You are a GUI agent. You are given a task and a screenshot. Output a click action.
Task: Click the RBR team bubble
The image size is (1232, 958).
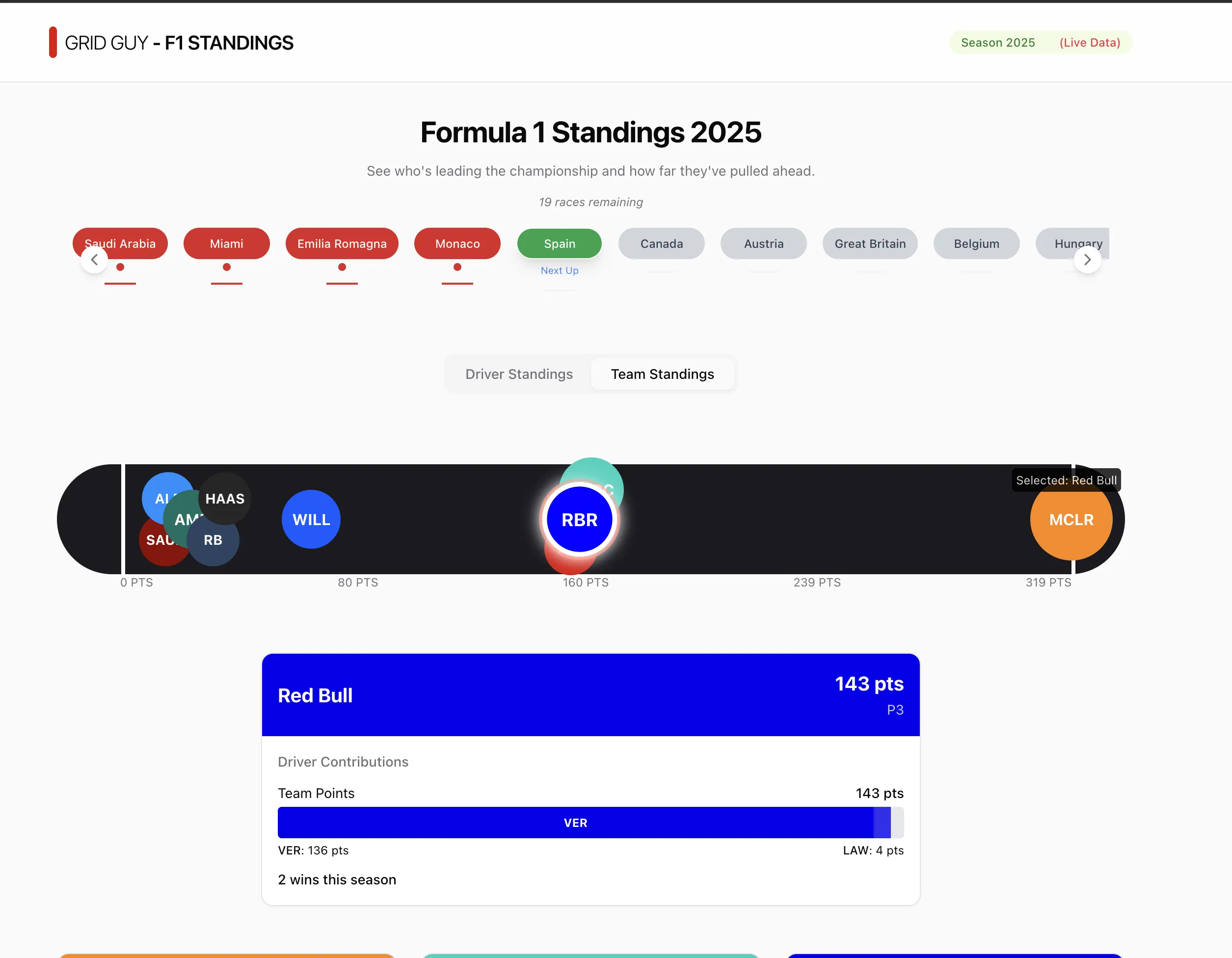[579, 520]
